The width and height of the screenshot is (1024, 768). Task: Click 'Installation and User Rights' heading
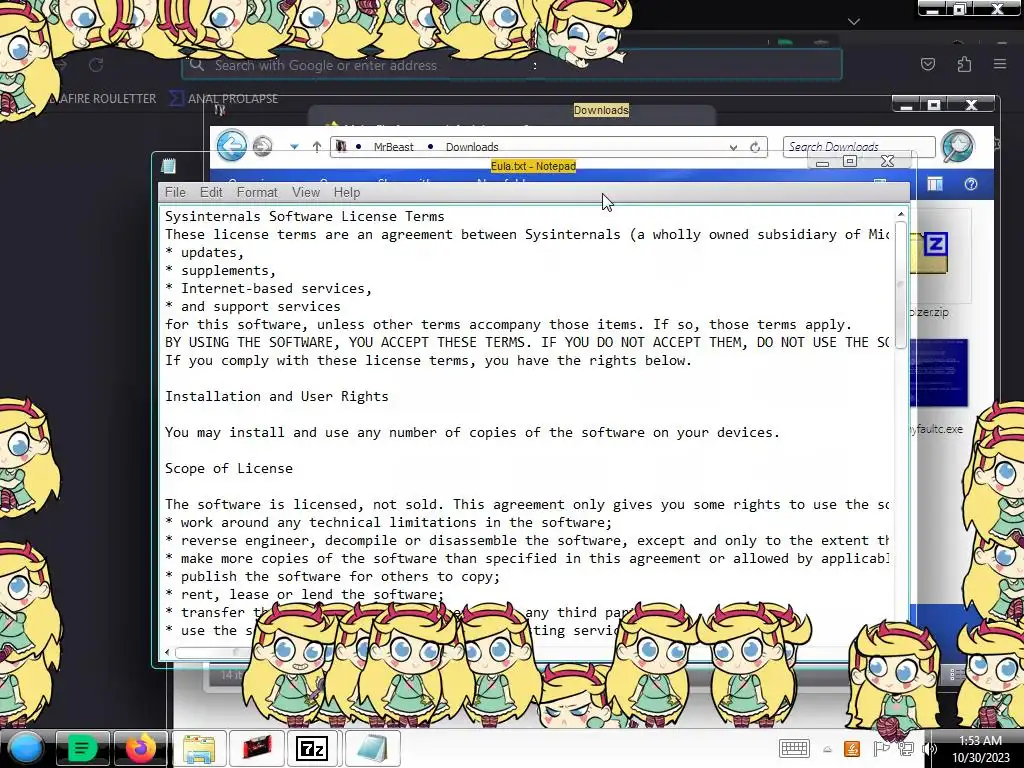coord(277,396)
